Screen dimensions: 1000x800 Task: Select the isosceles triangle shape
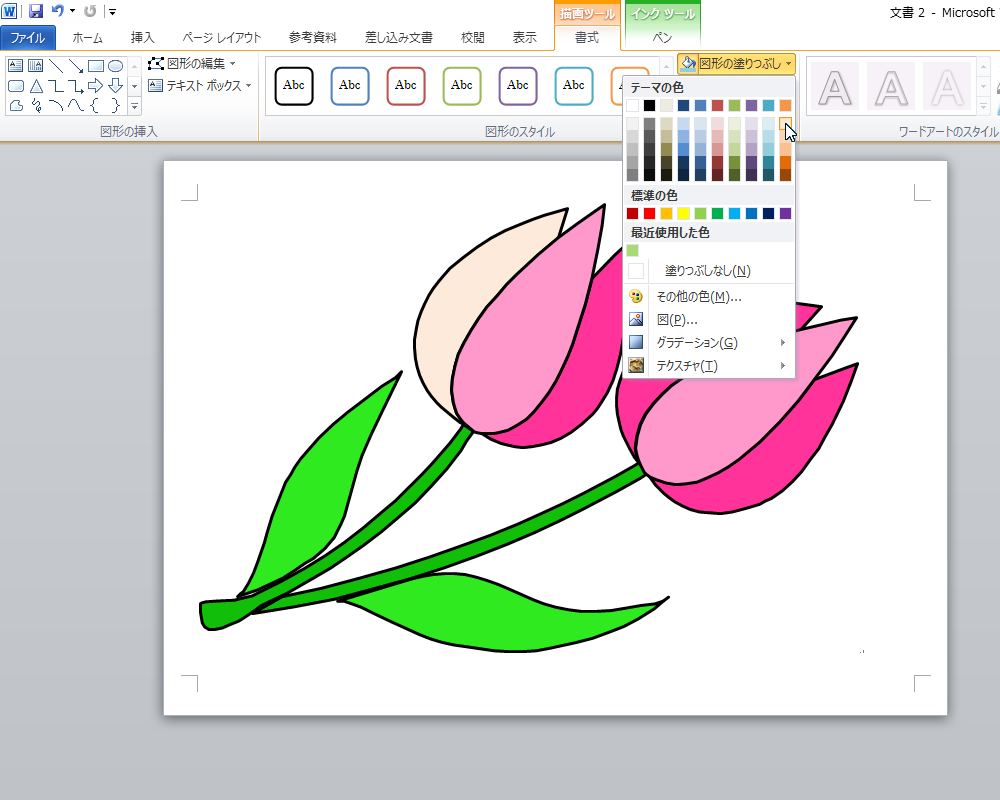pyautogui.click(x=35, y=86)
